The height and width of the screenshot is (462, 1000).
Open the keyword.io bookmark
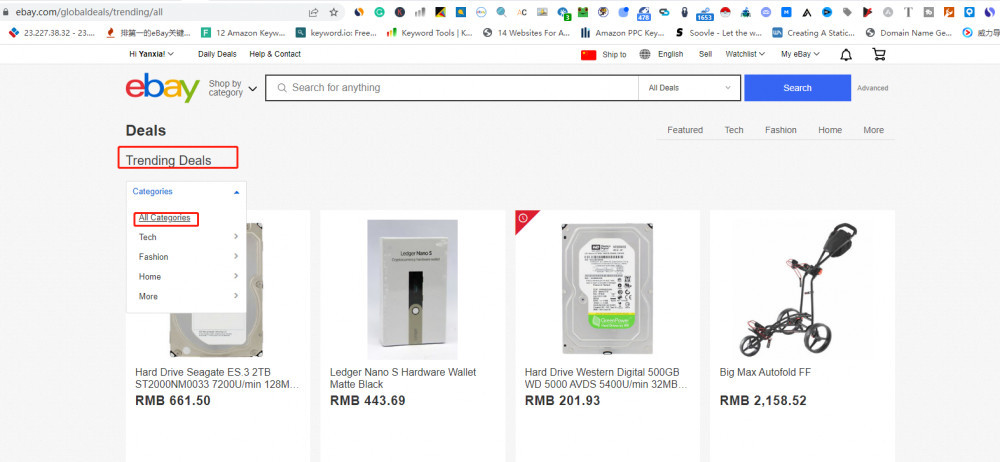(x=335, y=33)
